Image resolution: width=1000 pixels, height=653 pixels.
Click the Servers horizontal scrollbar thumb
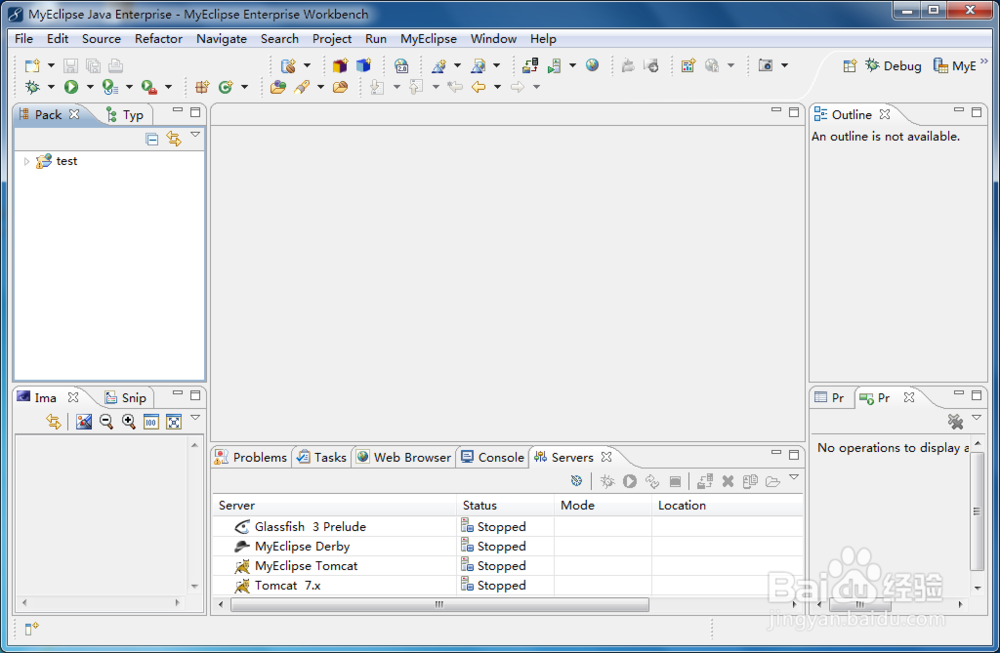[x=439, y=604]
